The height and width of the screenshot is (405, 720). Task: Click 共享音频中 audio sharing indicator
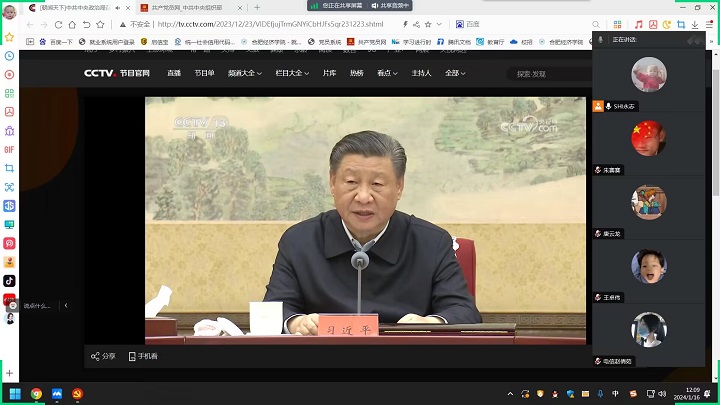(390, 6)
